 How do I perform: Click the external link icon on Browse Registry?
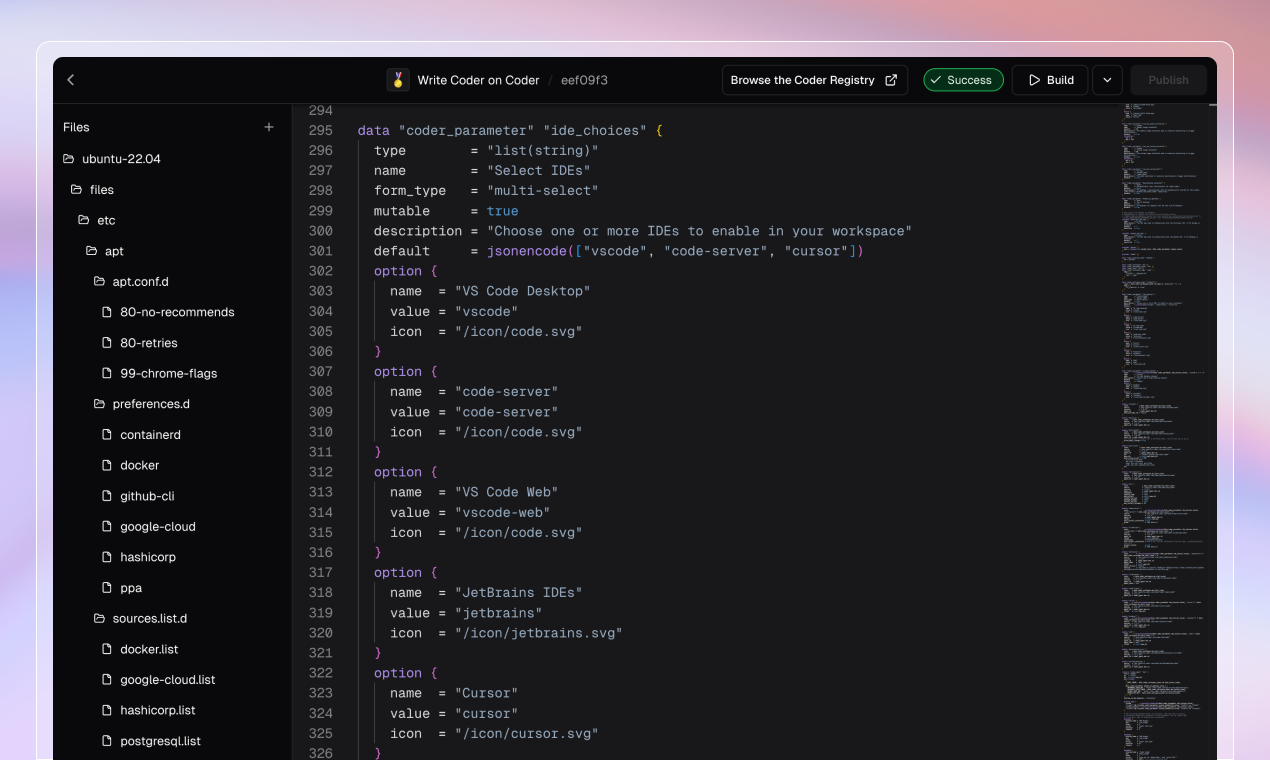pyautogui.click(x=891, y=80)
